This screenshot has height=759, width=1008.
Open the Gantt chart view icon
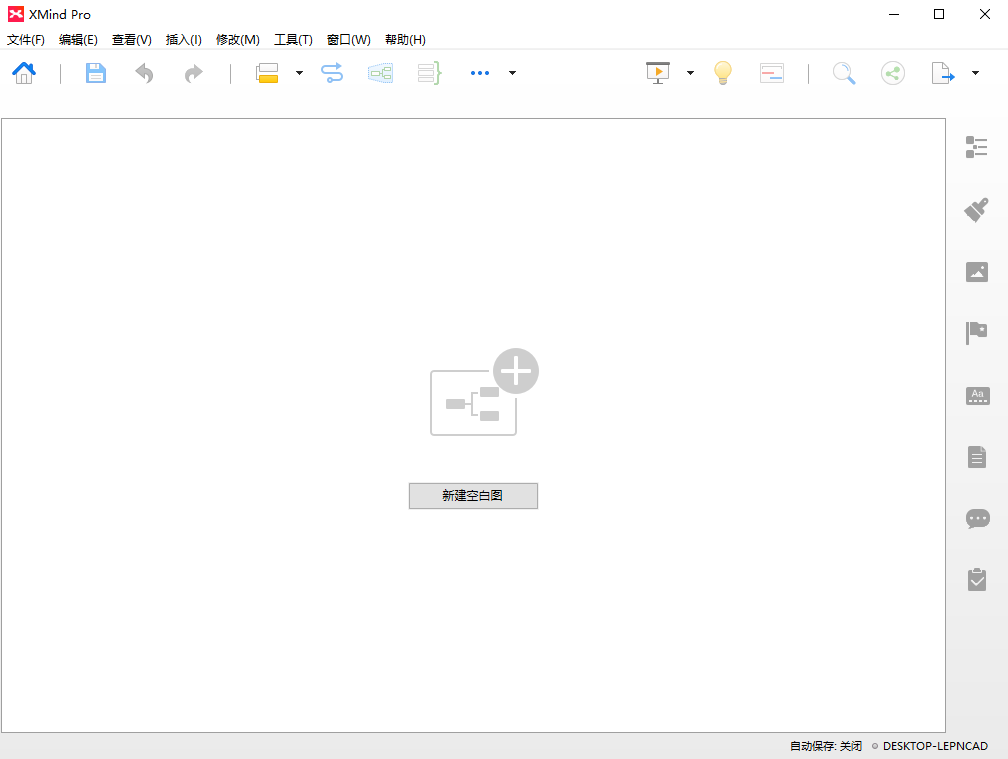point(771,73)
